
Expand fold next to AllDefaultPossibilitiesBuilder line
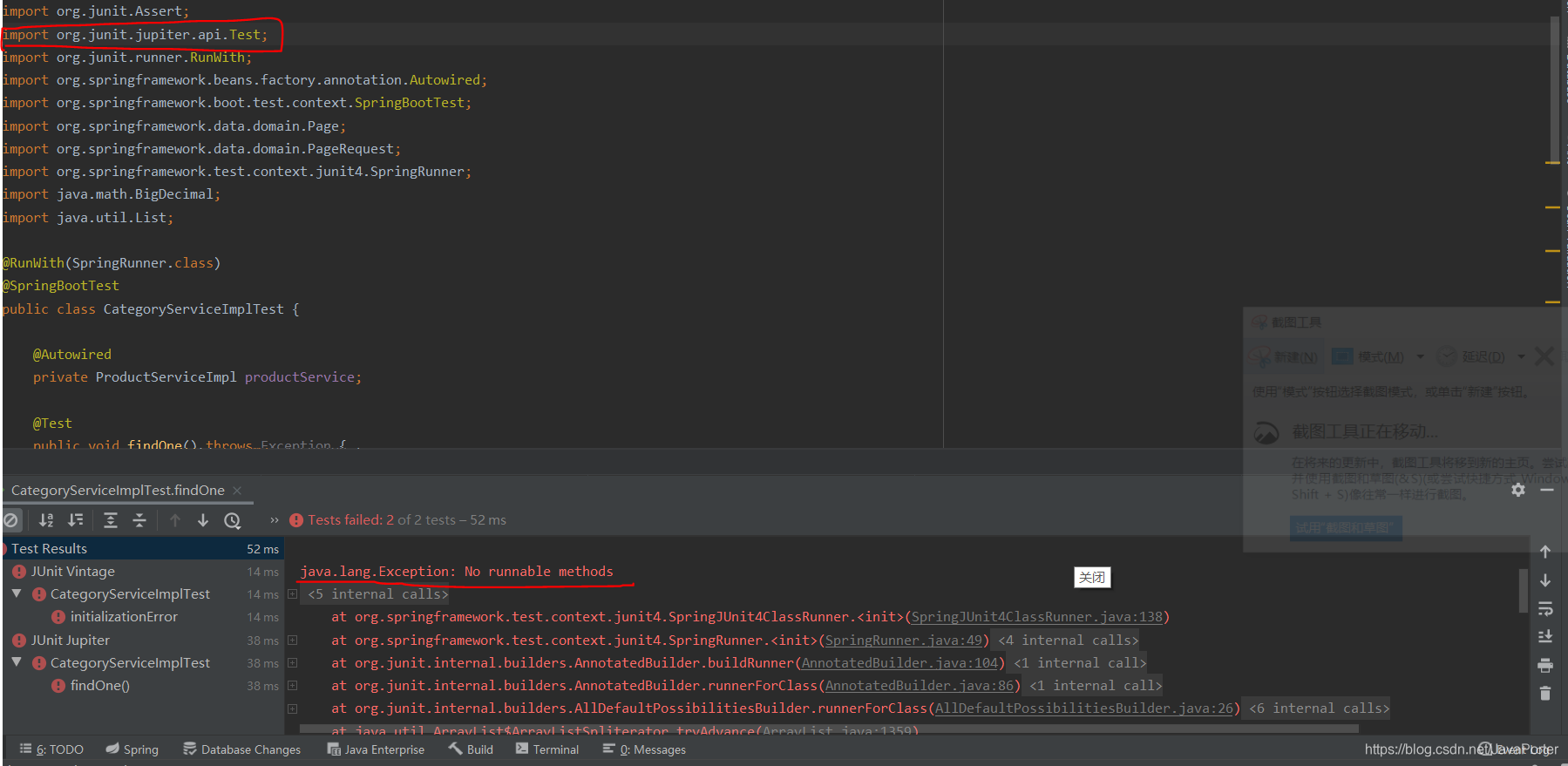pos(293,708)
